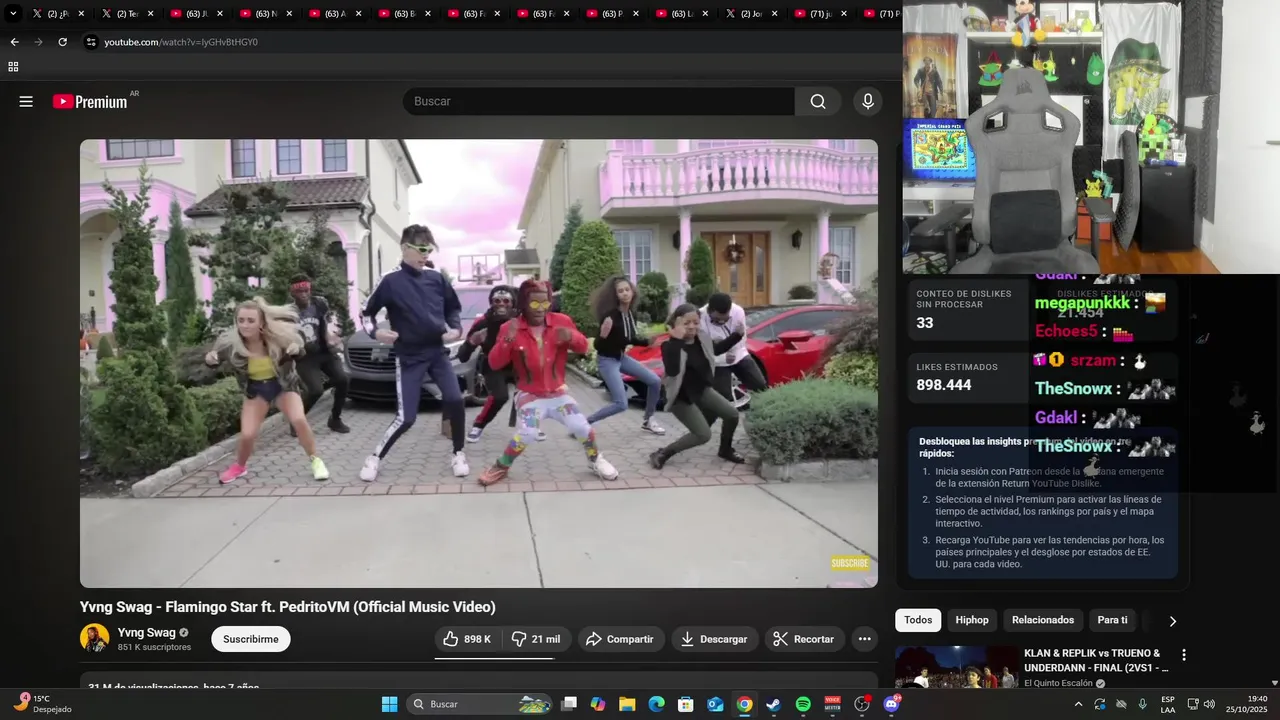Open Outlook from taskbar
The image size is (1280, 720).
pyautogui.click(x=715, y=704)
